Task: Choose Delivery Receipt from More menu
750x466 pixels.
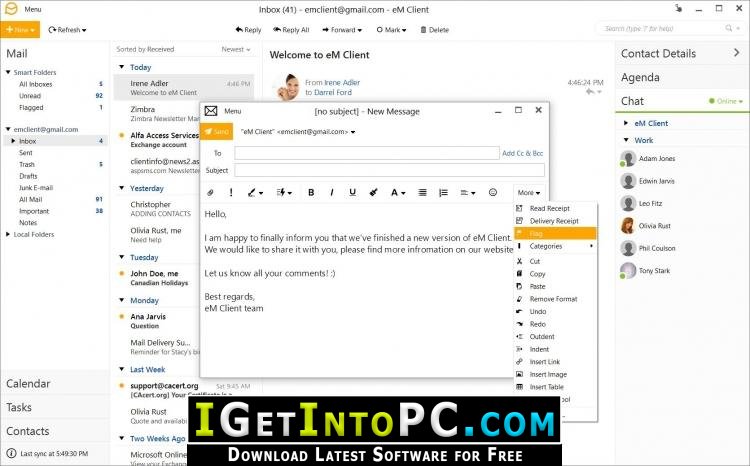Action: coord(556,221)
